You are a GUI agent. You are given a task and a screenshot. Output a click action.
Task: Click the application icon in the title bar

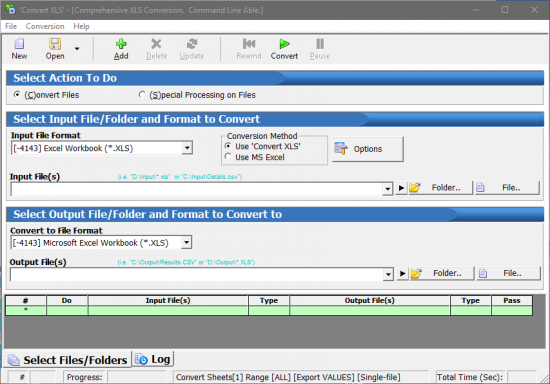click(x=11, y=9)
